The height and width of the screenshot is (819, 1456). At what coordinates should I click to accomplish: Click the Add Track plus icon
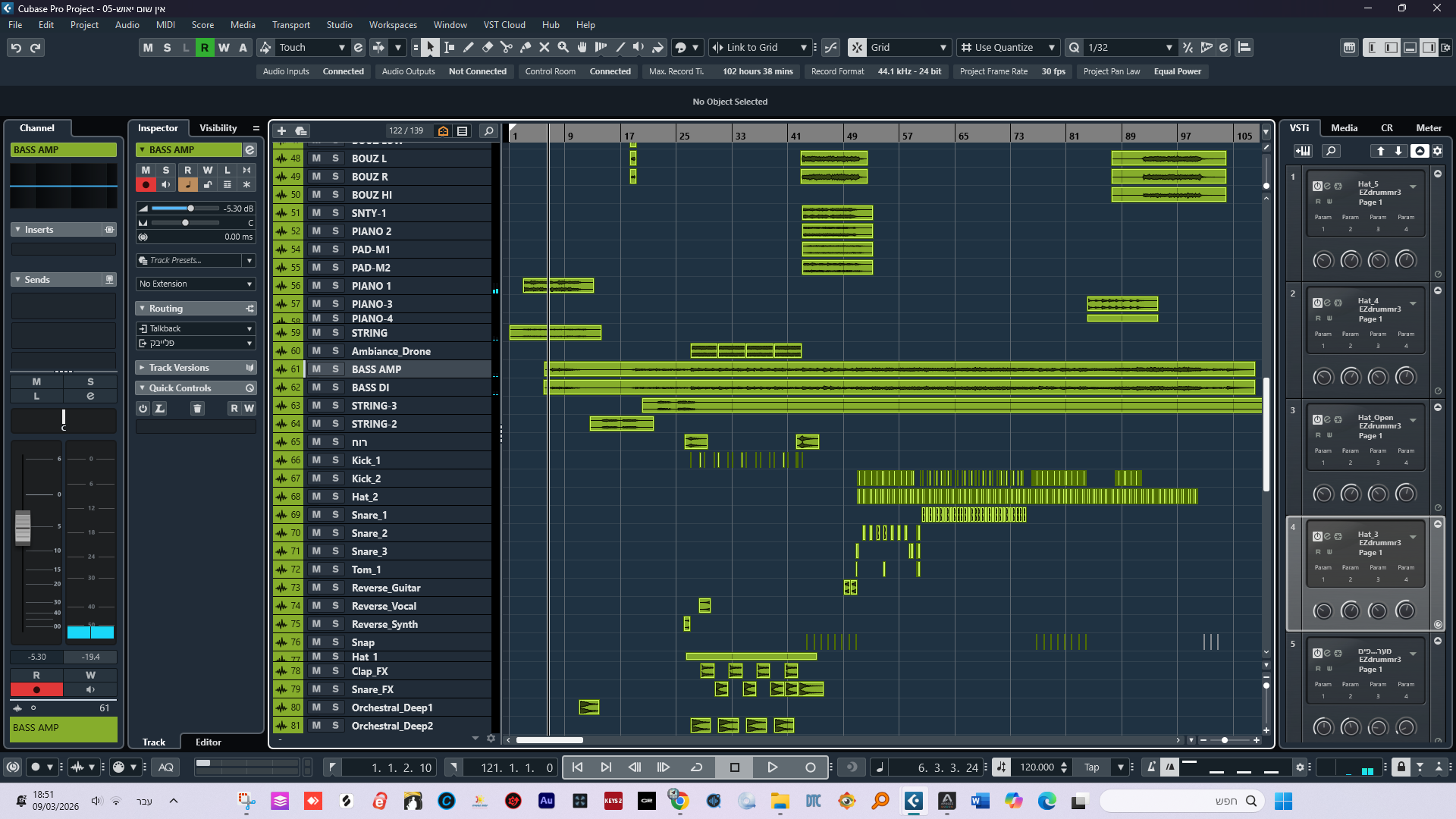tap(281, 130)
